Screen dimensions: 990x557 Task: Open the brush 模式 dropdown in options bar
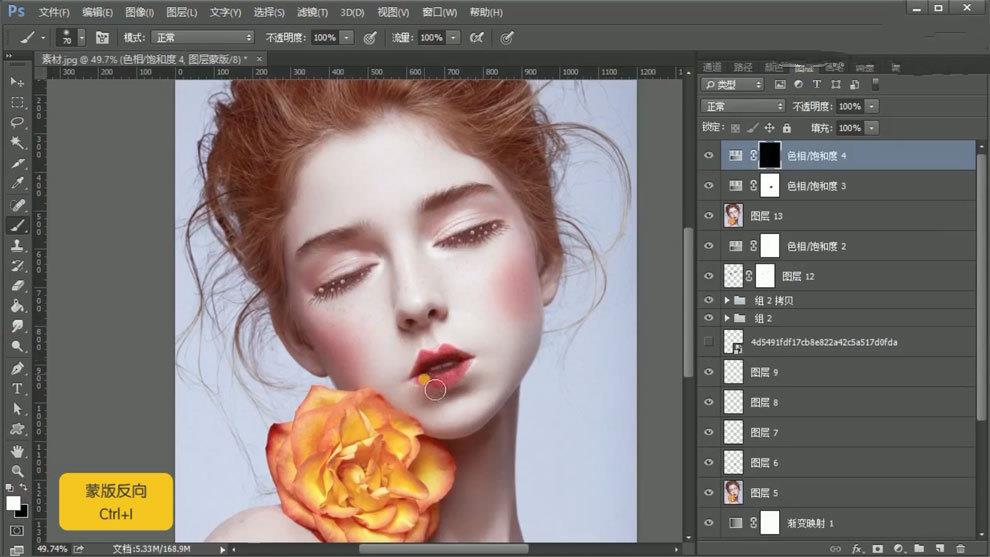point(203,37)
